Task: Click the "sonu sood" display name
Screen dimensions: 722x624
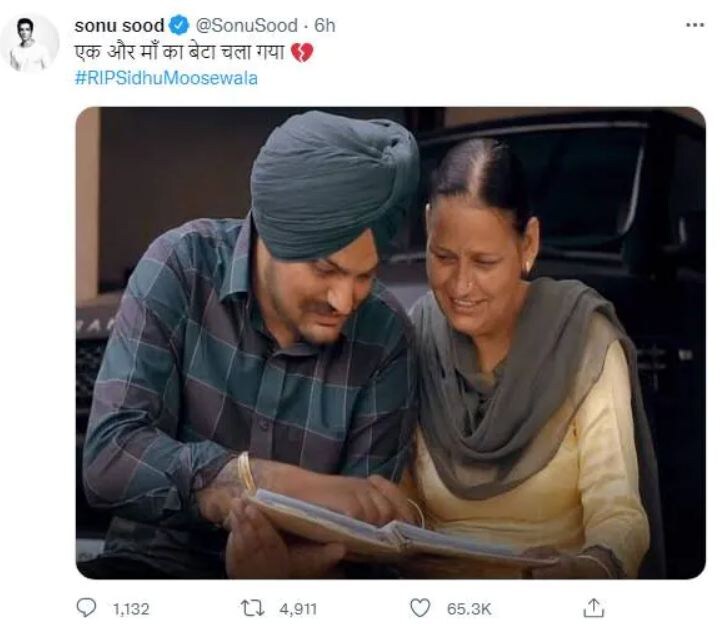Action: (119, 25)
